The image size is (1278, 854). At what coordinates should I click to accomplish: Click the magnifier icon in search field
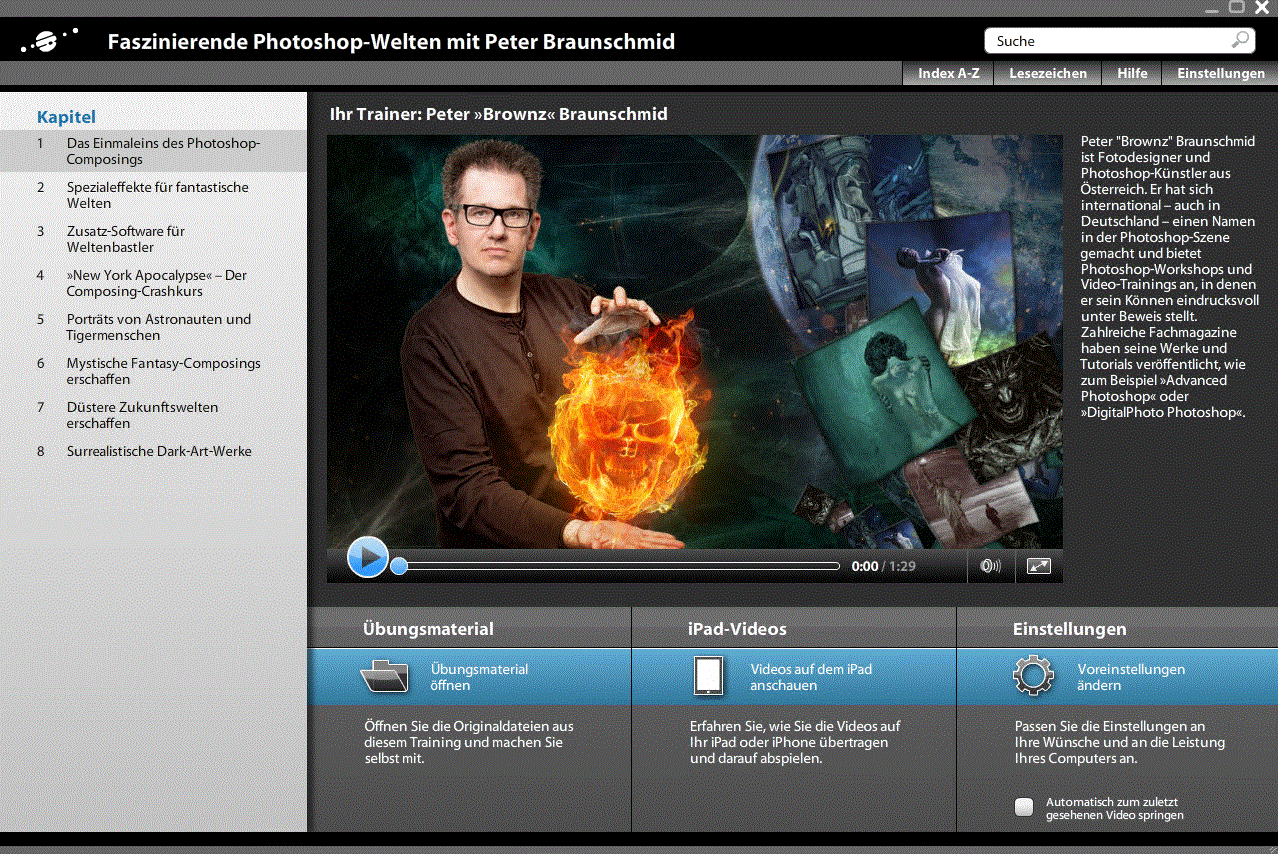point(1240,40)
